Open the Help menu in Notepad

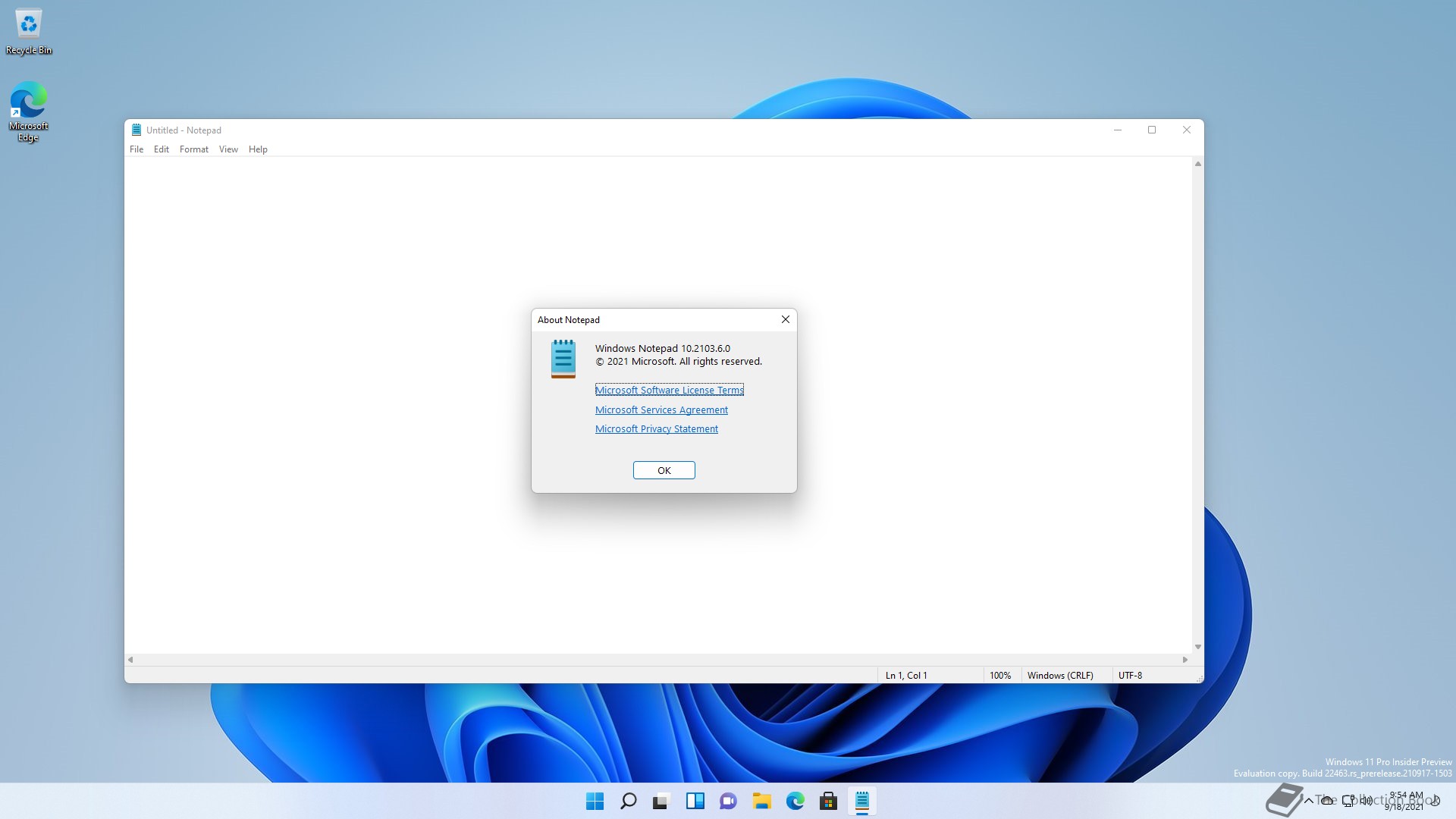(x=258, y=149)
